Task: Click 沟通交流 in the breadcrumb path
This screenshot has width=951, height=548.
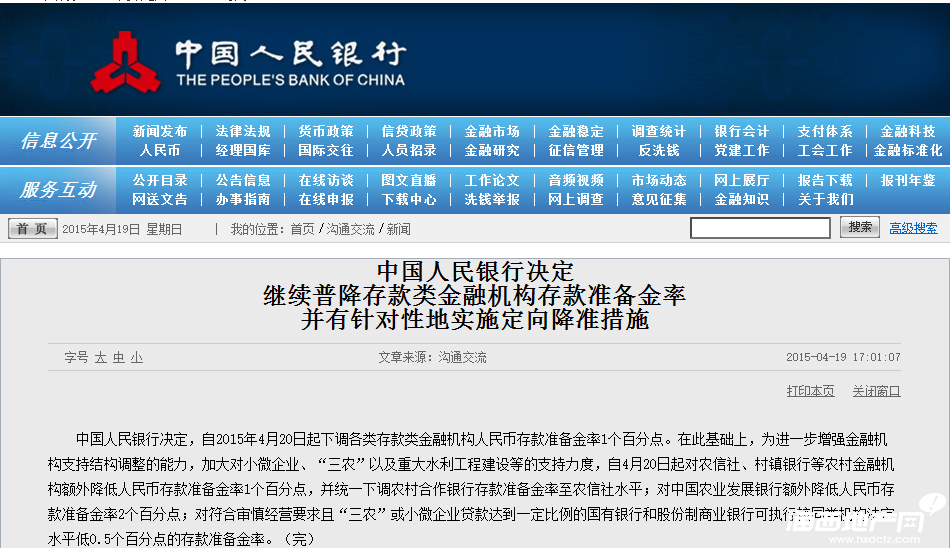Action: [351, 229]
